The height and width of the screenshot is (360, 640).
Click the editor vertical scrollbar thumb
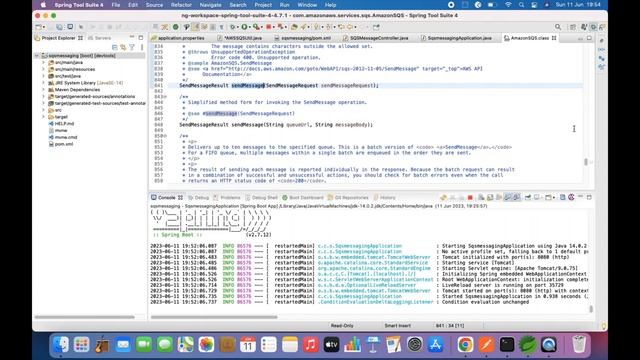pos(586,162)
